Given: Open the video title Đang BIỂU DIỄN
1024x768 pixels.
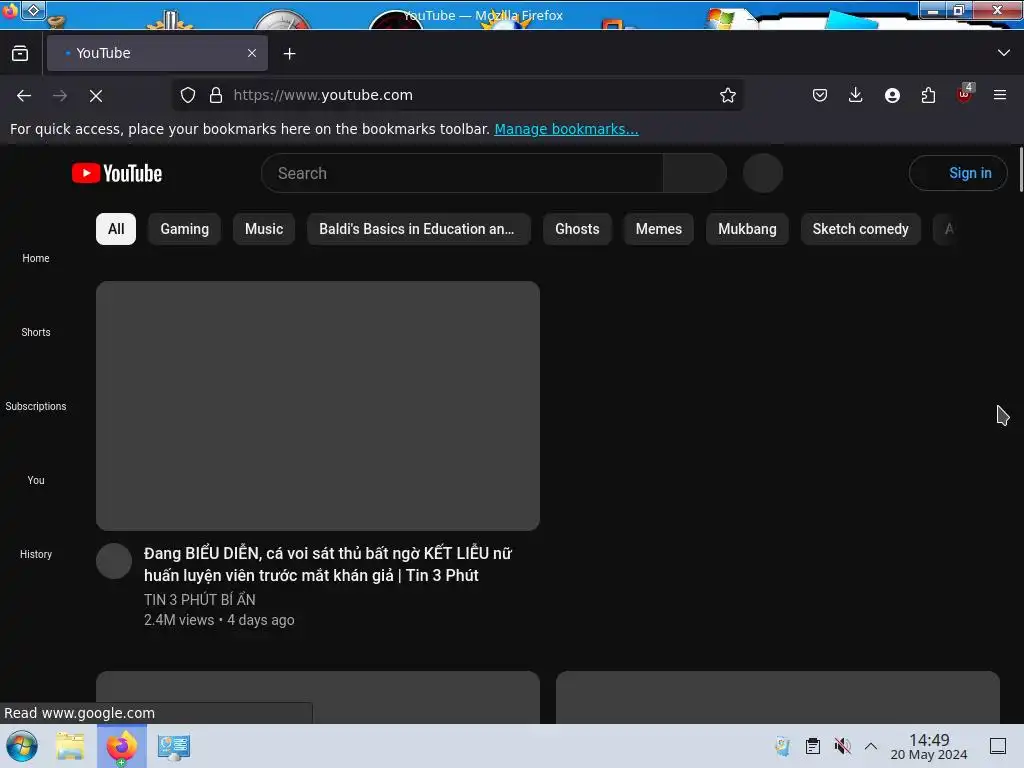Looking at the screenshot, I should pyautogui.click(x=328, y=564).
